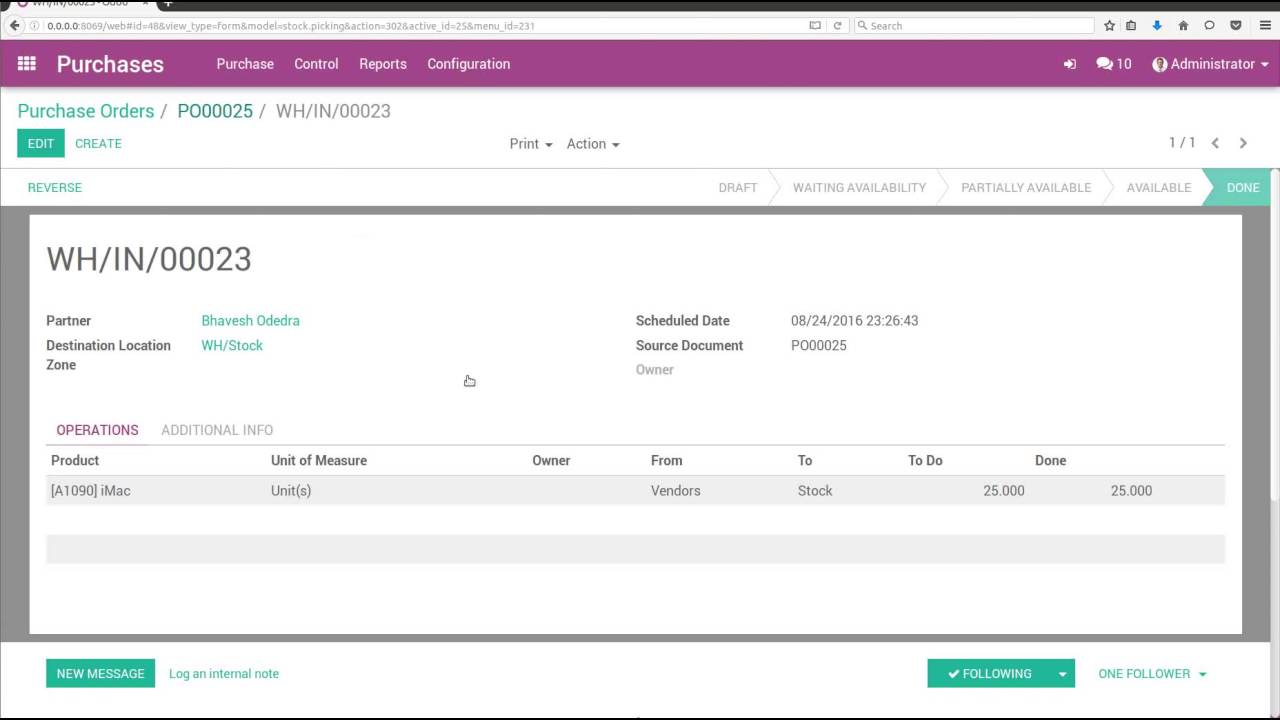The image size is (1280, 720).
Task: Click the Partially Available status stage
Action: (1026, 187)
